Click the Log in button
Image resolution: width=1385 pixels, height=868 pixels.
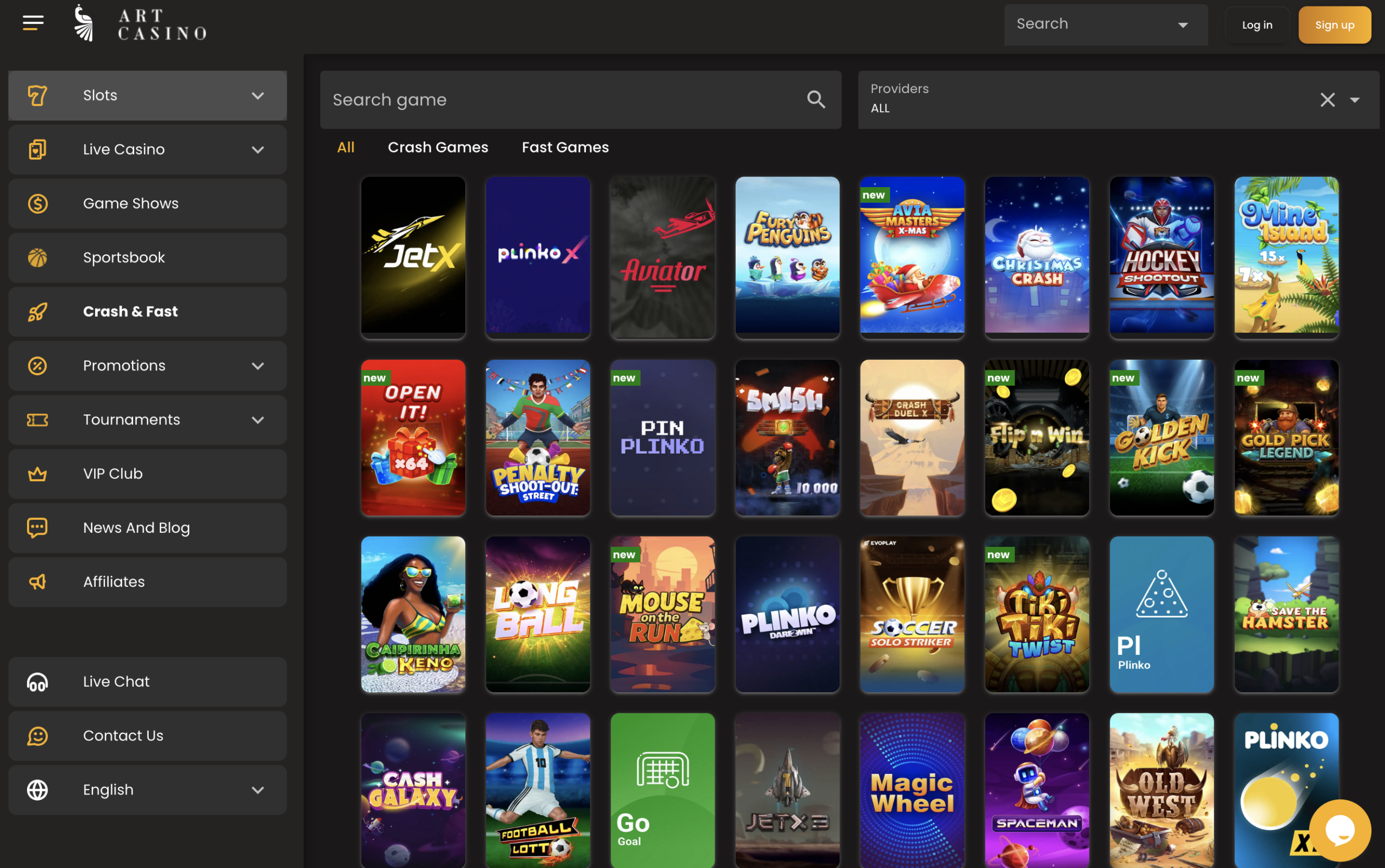tap(1256, 25)
